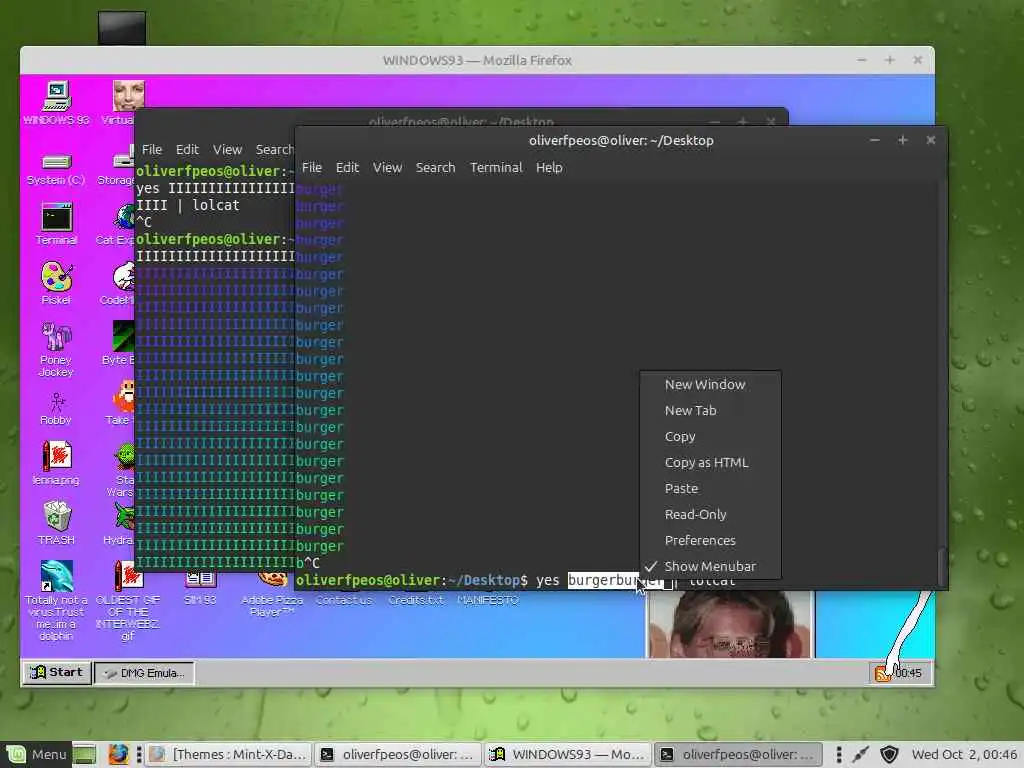This screenshot has width=1024, height=768.
Task: Switch to Themes Mint-X-Da... panel task
Action: (x=228, y=754)
